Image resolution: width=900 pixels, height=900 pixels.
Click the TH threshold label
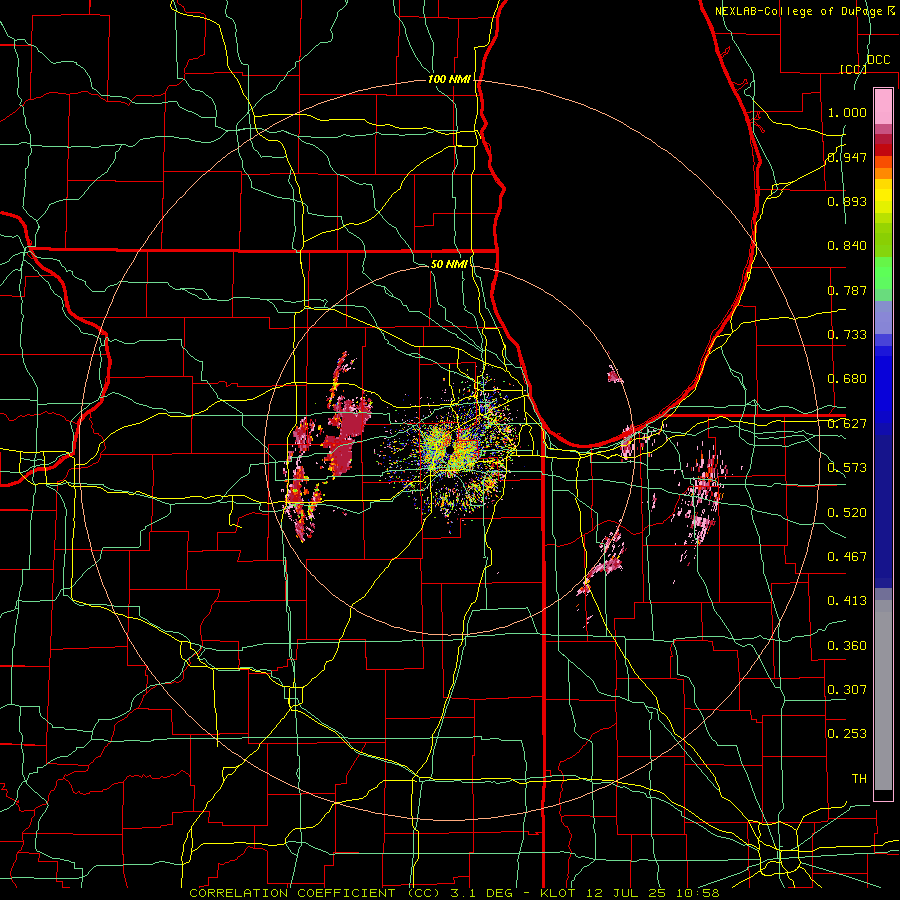(859, 779)
